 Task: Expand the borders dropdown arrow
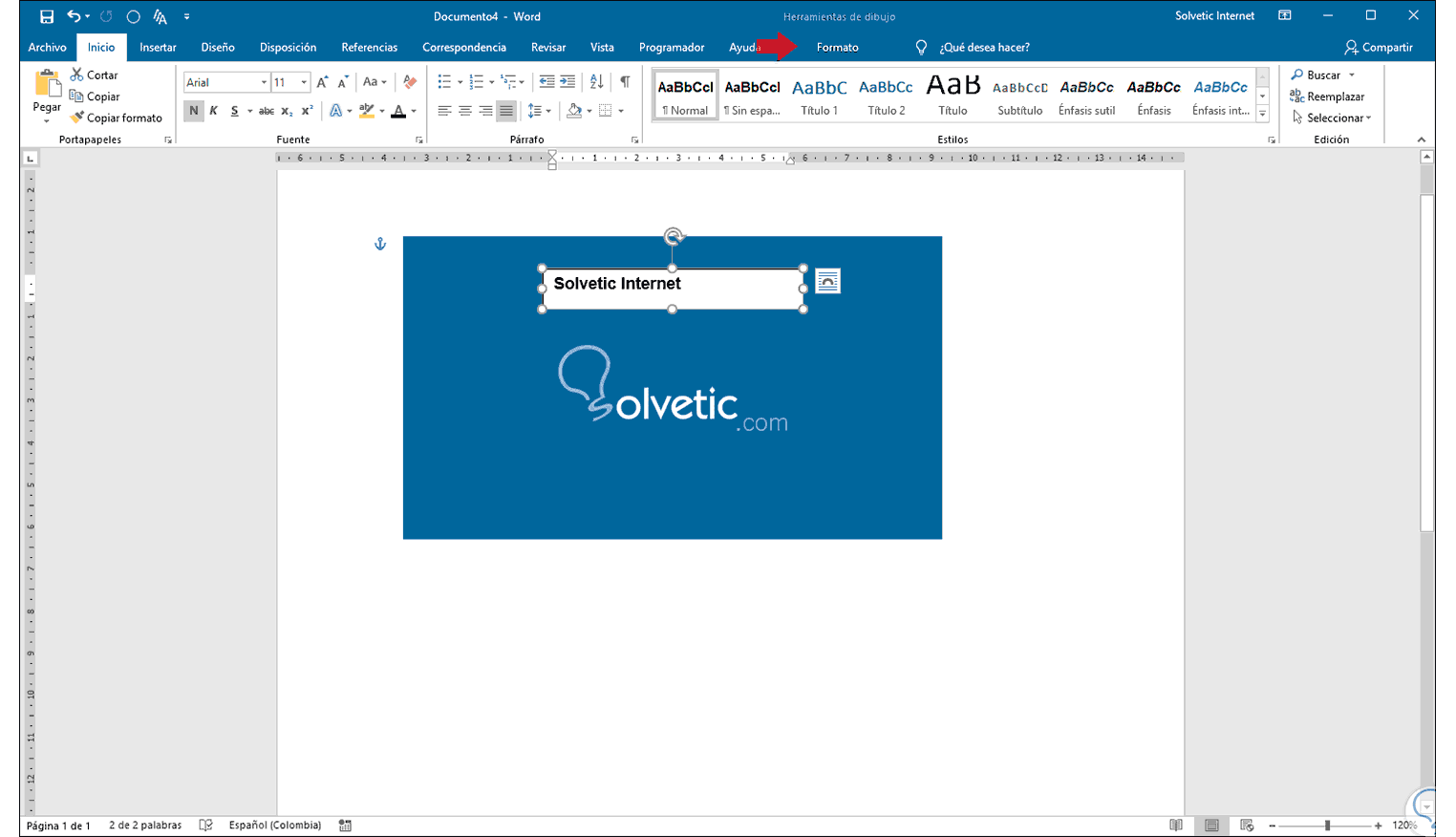(x=621, y=111)
